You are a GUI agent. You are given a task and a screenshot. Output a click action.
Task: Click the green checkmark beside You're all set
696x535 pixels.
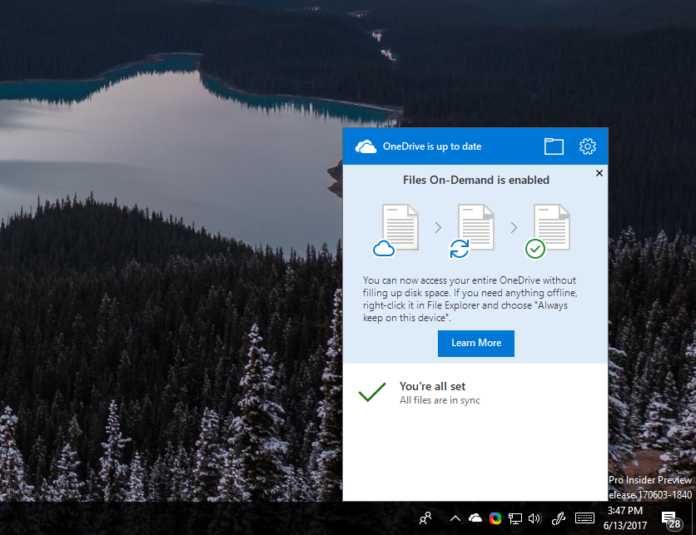click(x=372, y=392)
